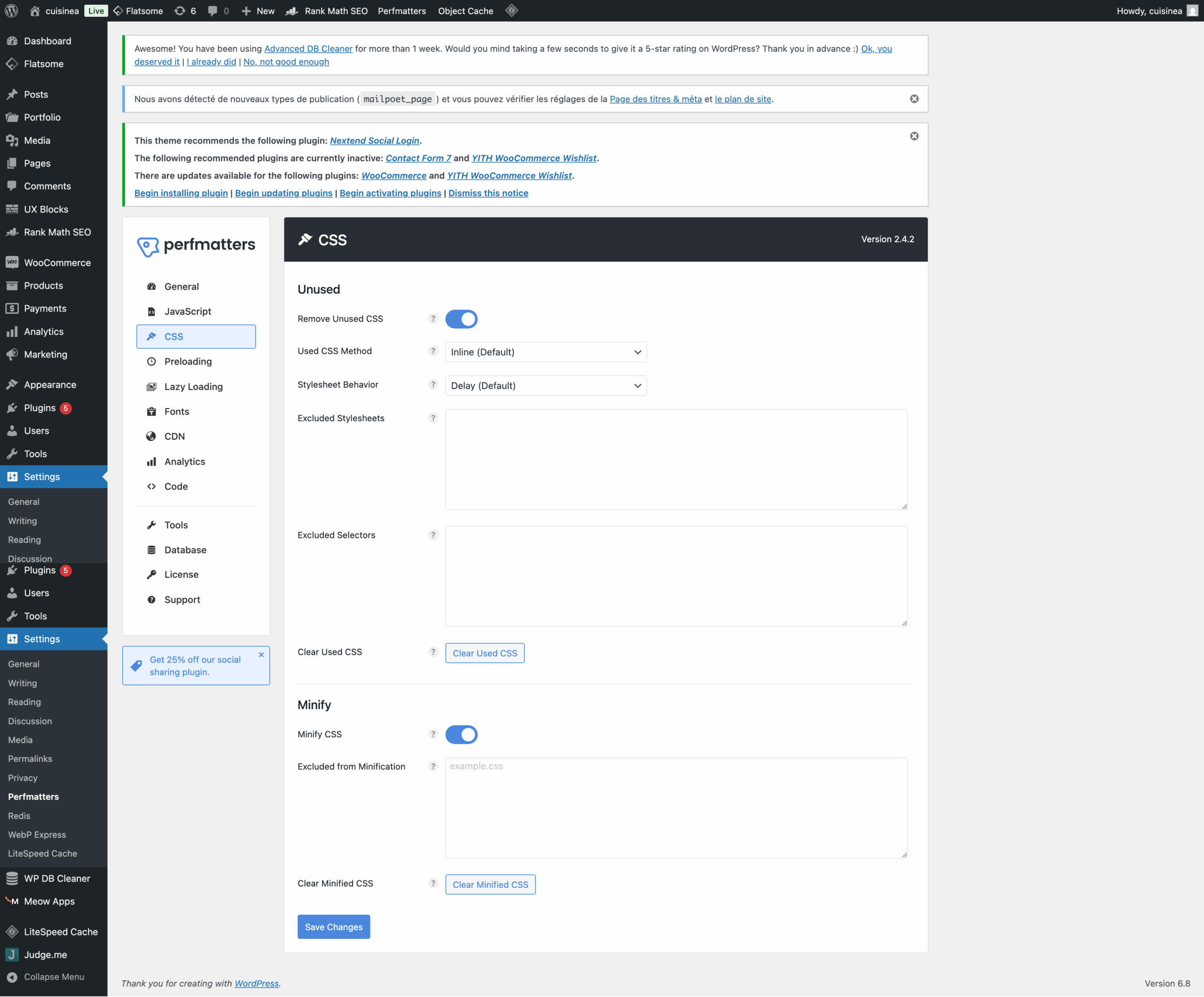Switch to the Lazy Loading tab
Viewport: 1204px width, 997px height.
click(193, 387)
